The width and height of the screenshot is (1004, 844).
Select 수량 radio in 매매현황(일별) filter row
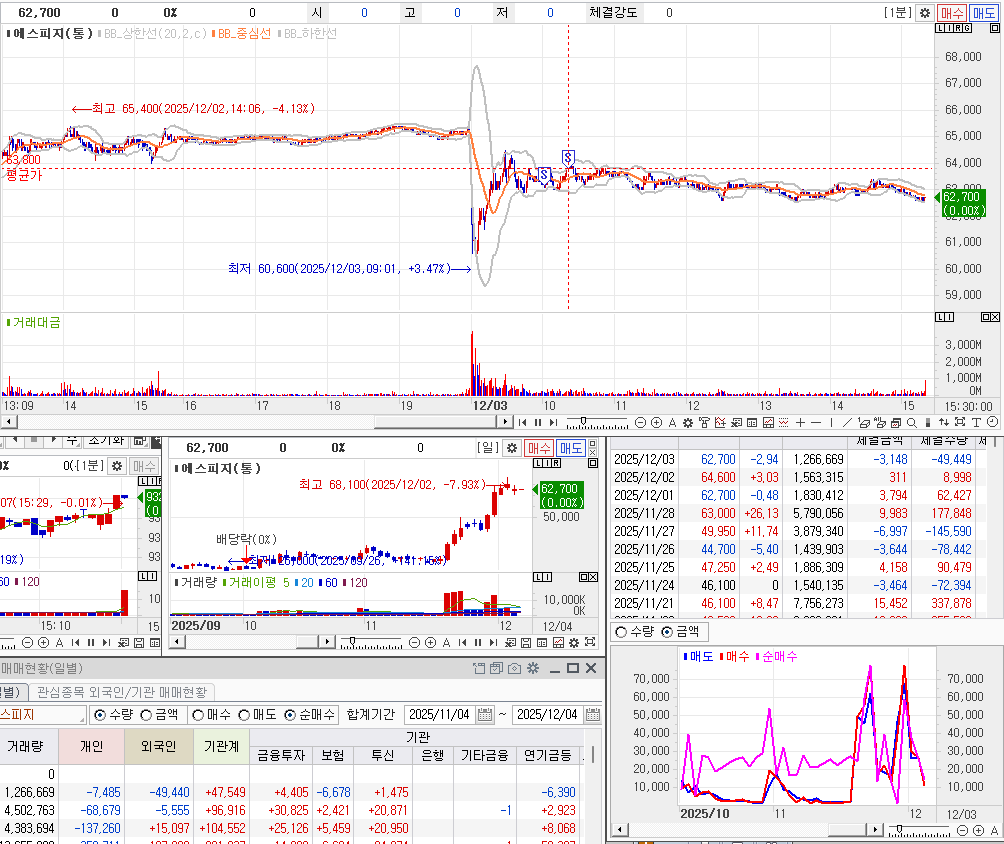pyautogui.click(x=100, y=715)
